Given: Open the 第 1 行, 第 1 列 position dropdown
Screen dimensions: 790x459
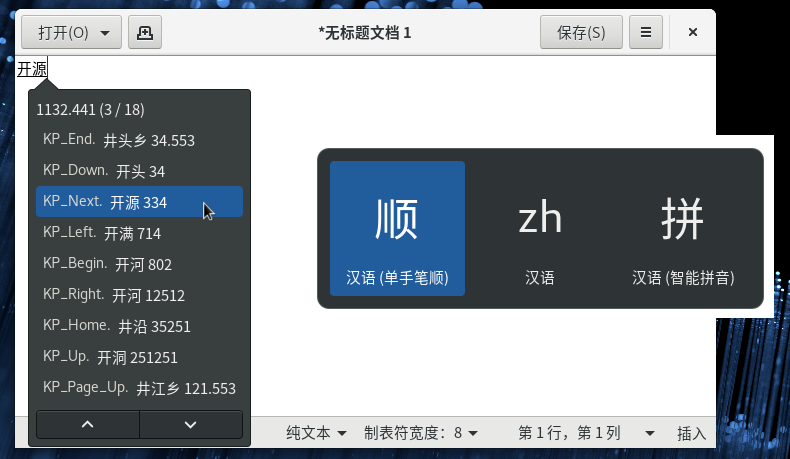Looking at the screenshot, I should 586,433.
